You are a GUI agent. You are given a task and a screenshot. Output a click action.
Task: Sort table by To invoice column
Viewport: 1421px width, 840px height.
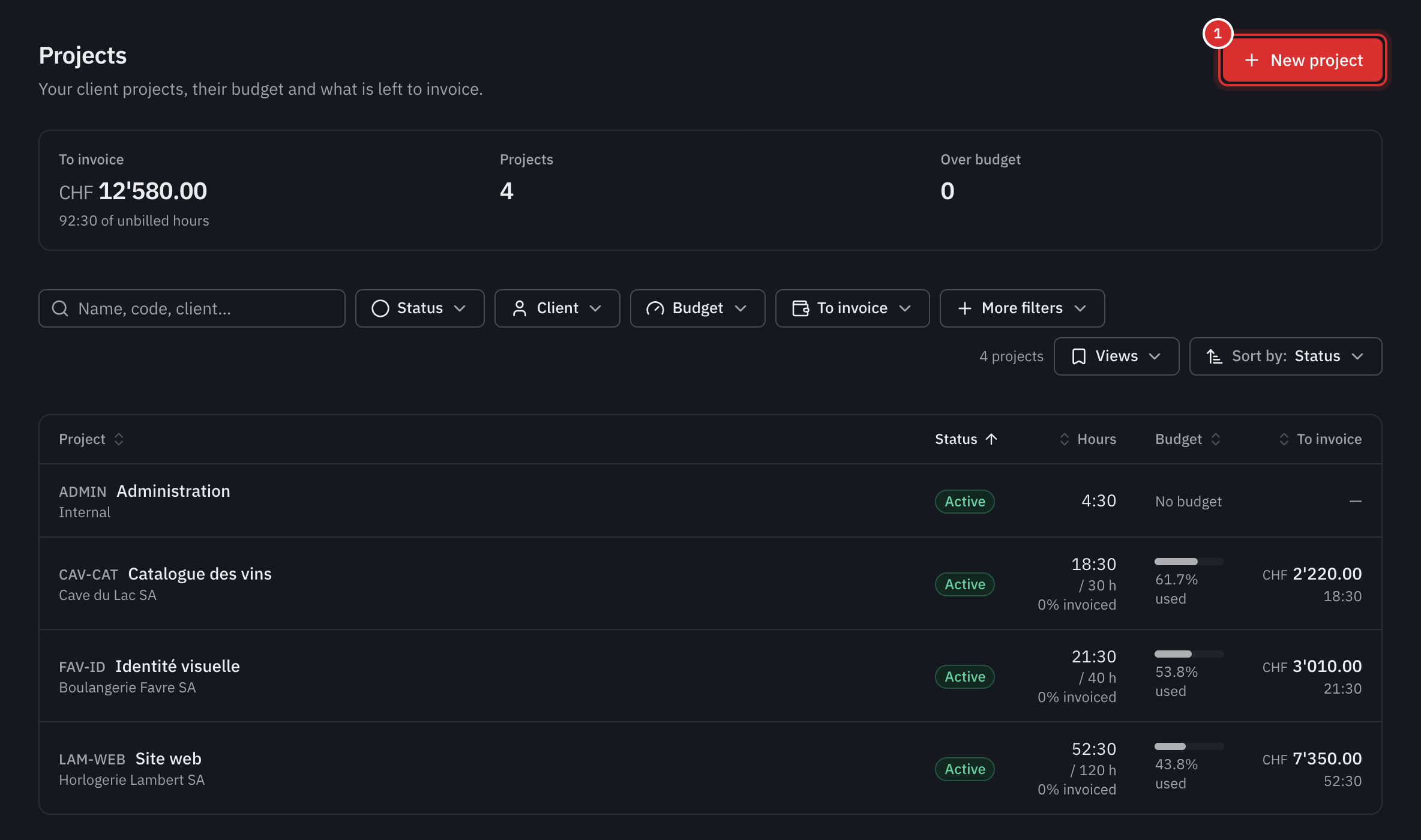click(1320, 439)
